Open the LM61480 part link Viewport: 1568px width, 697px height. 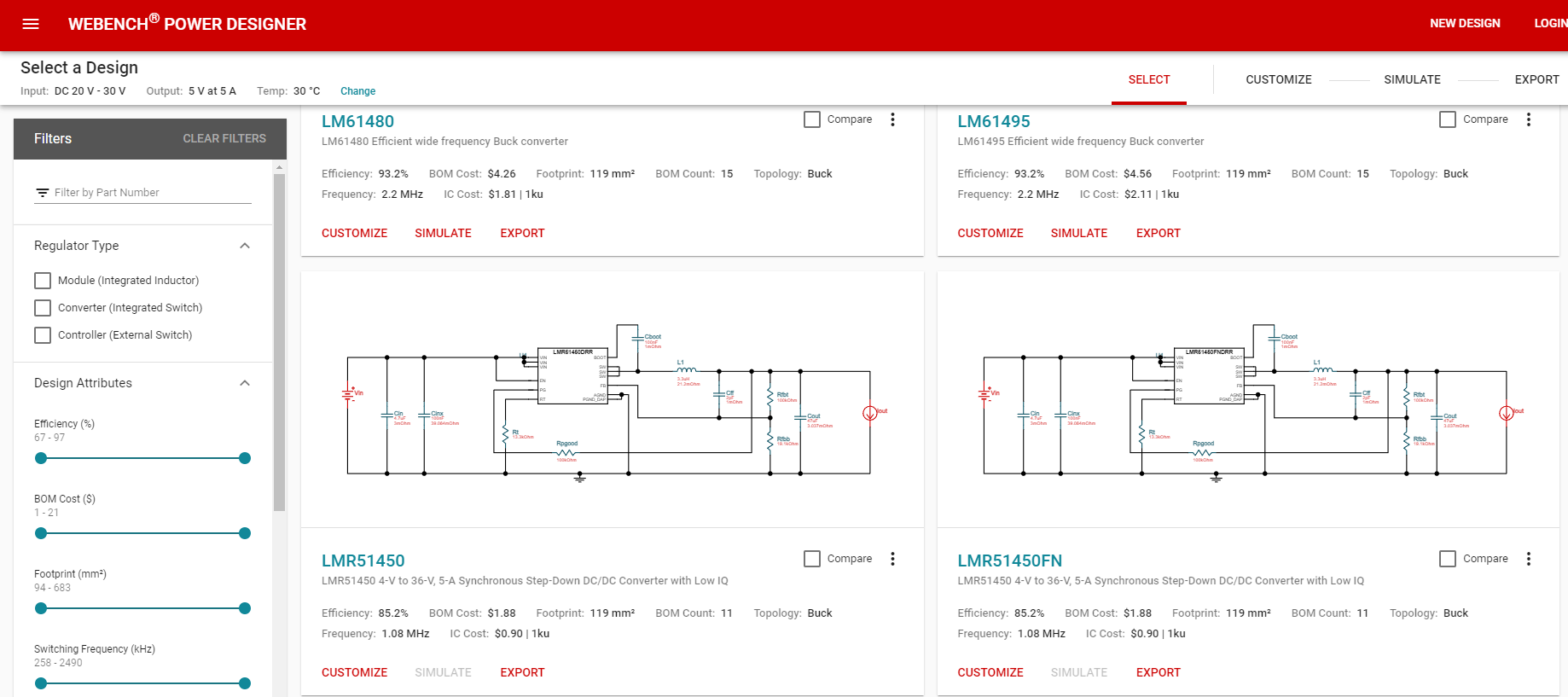tap(357, 121)
